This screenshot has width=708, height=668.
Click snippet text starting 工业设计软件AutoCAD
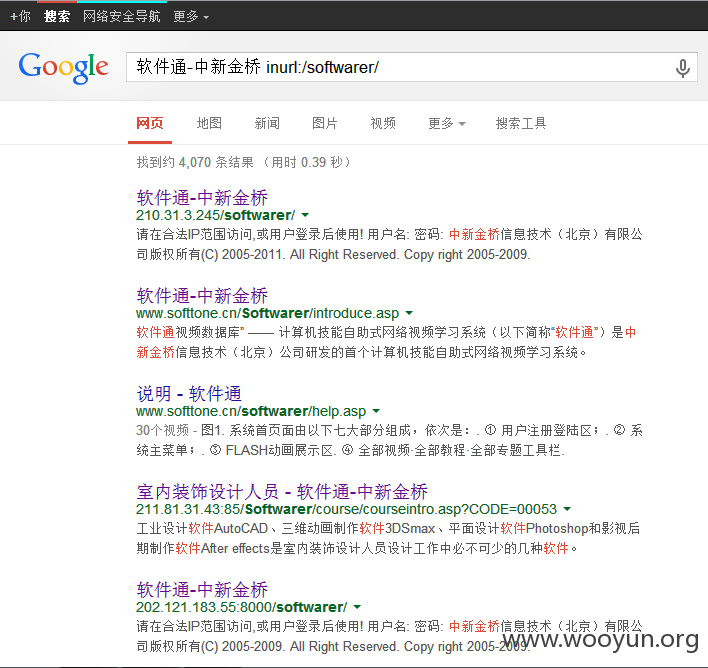coord(388,538)
